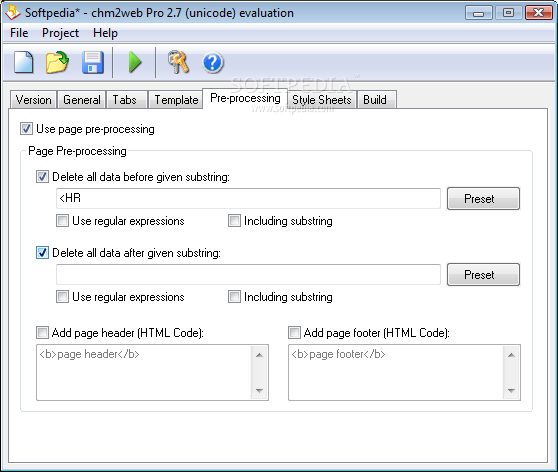Image resolution: width=558 pixels, height=472 pixels.
Task: Open the Project menu
Action: click(x=60, y=33)
